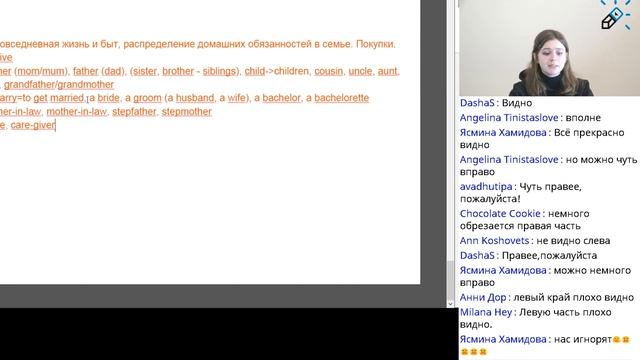
Task: Click the word 'stepfather' in the document
Action: click(x=134, y=111)
